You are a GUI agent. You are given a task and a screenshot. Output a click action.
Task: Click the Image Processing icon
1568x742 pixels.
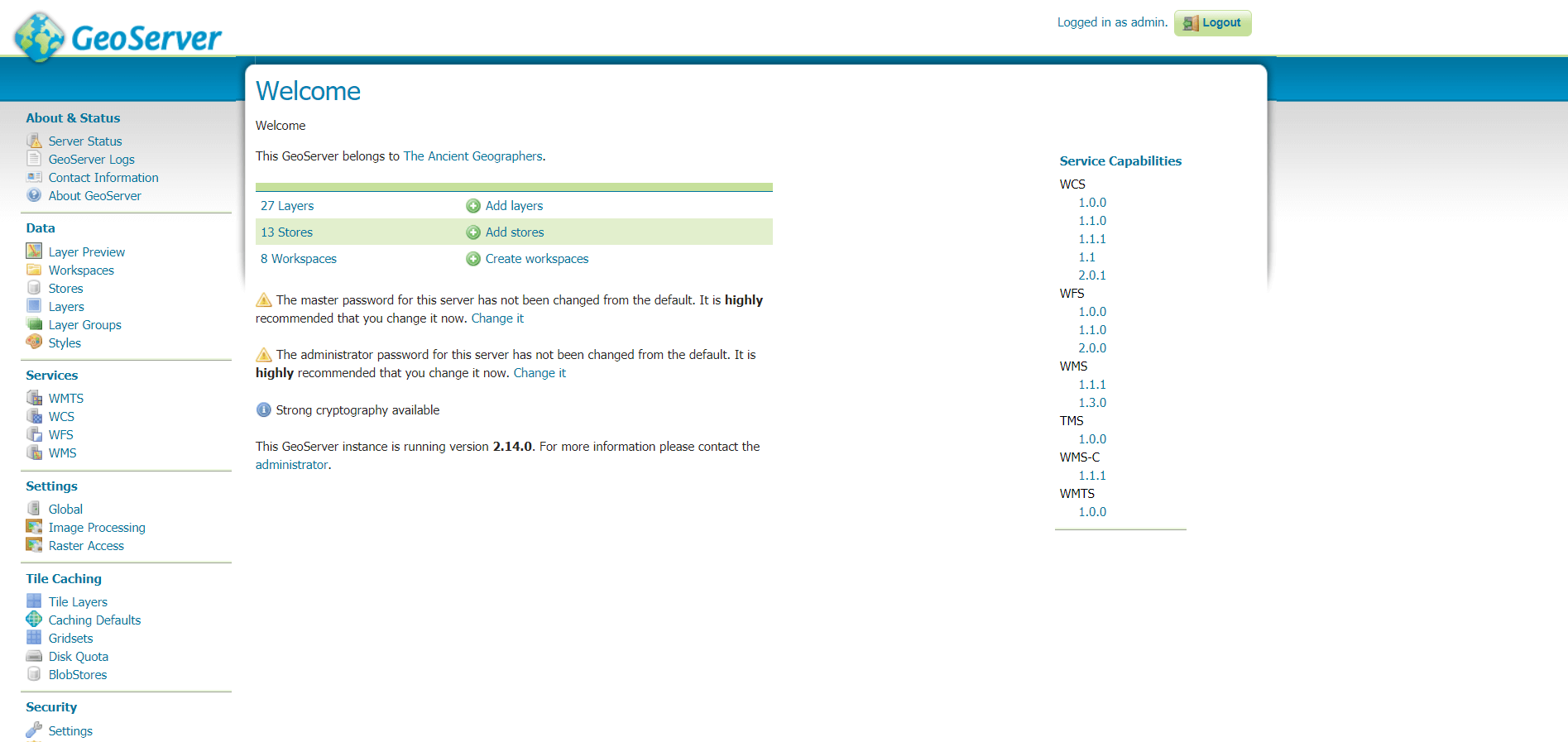(34, 527)
